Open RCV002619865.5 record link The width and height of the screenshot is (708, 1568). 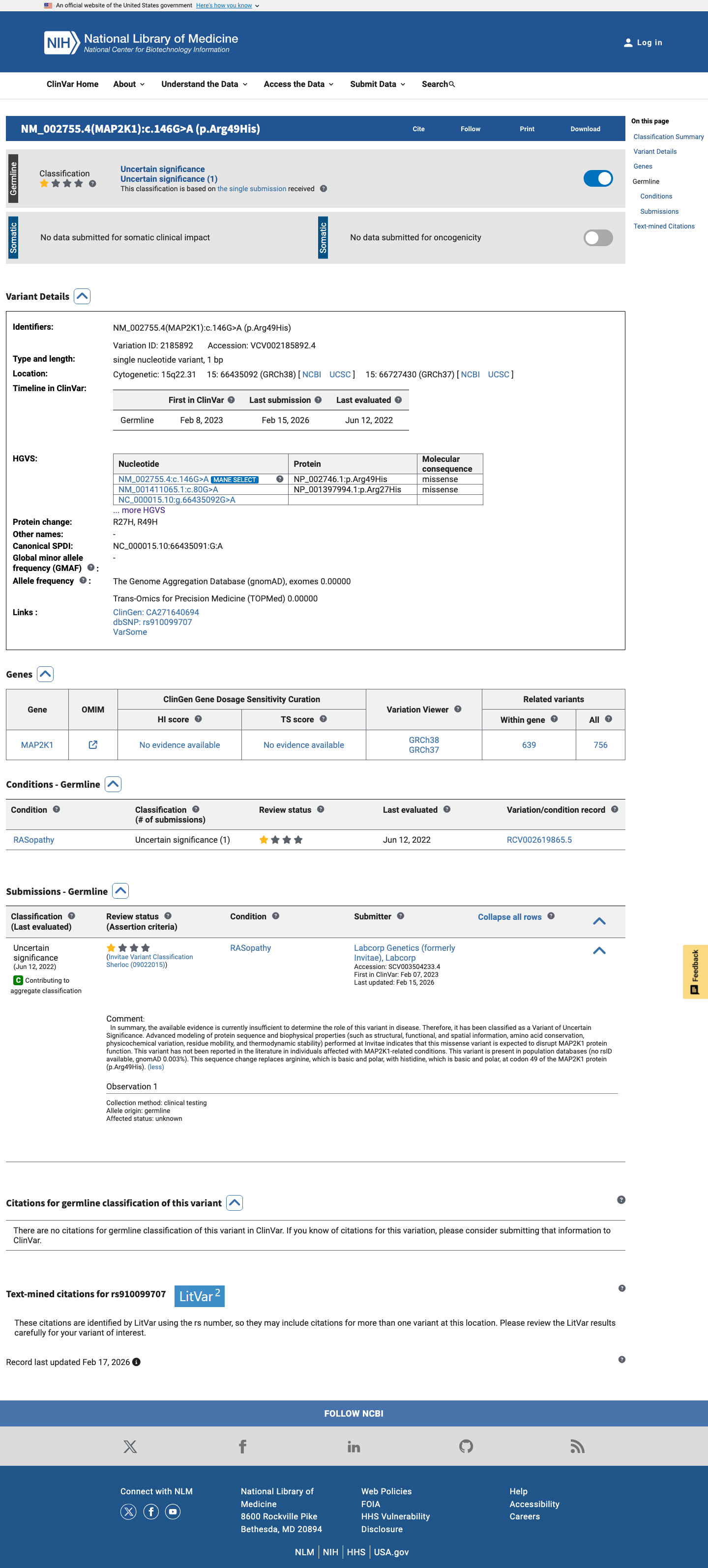[539, 839]
